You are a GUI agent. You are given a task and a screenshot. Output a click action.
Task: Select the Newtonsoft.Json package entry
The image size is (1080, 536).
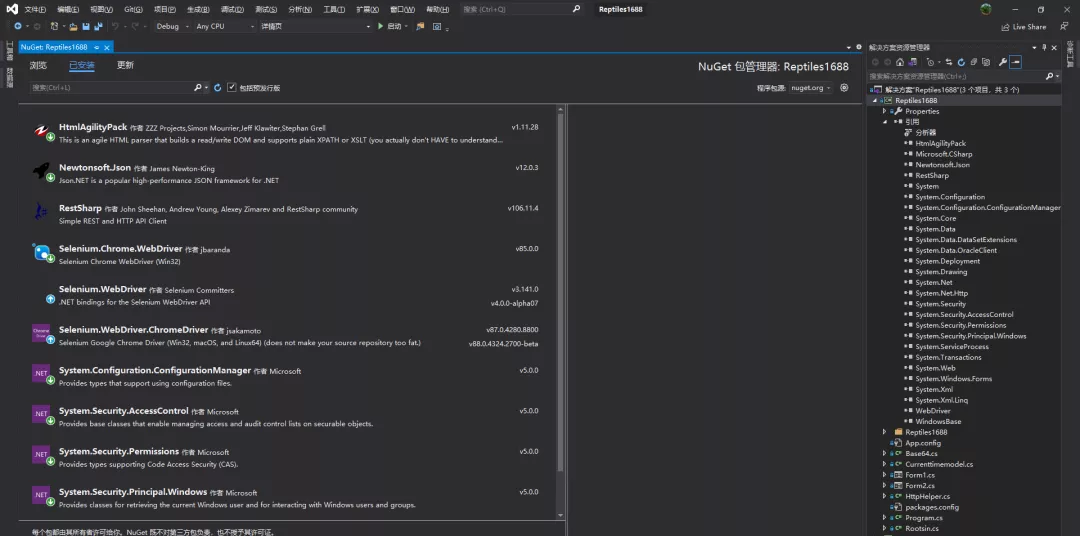[286, 174]
